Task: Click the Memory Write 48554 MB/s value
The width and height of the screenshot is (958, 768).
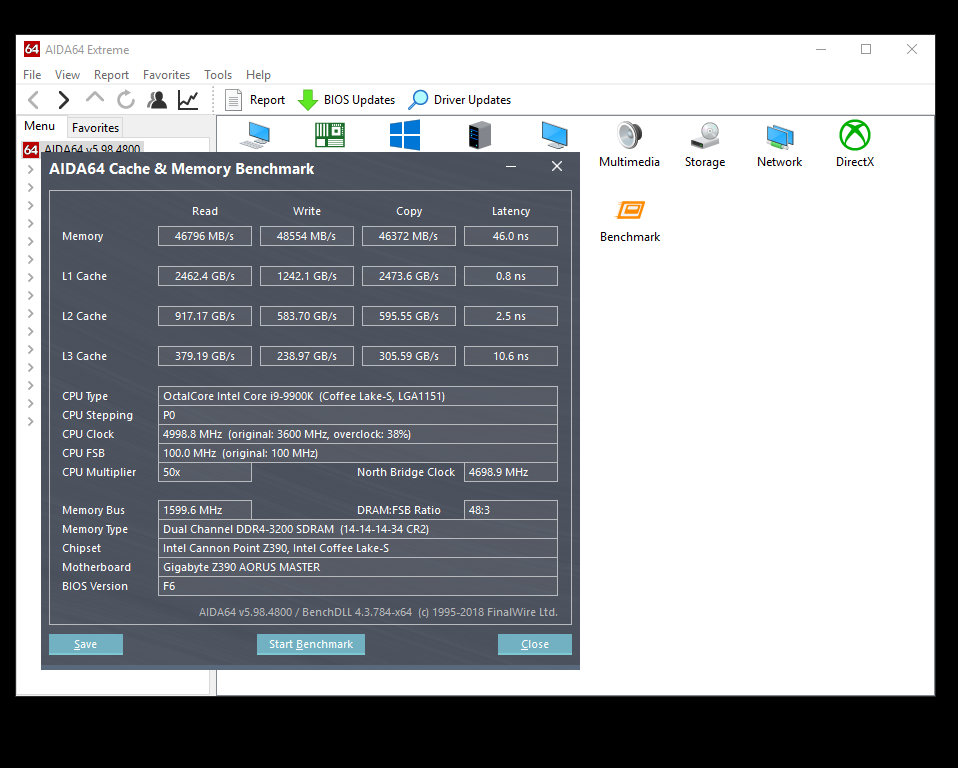Action: point(307,236)
